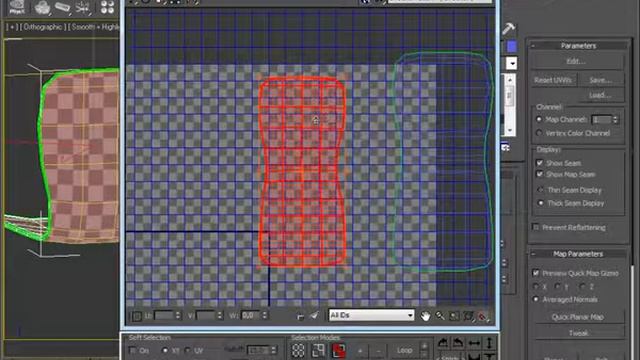The image size is (640, 360).
Task: Select the XY soft selection radio
Action: [165, 350]
